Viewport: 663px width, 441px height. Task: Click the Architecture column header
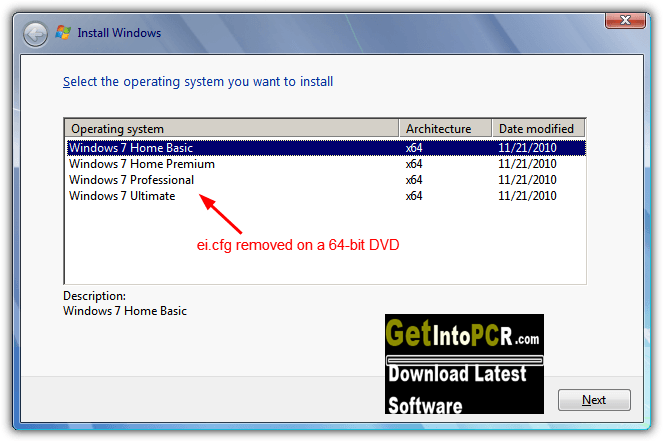coord(445,129)
